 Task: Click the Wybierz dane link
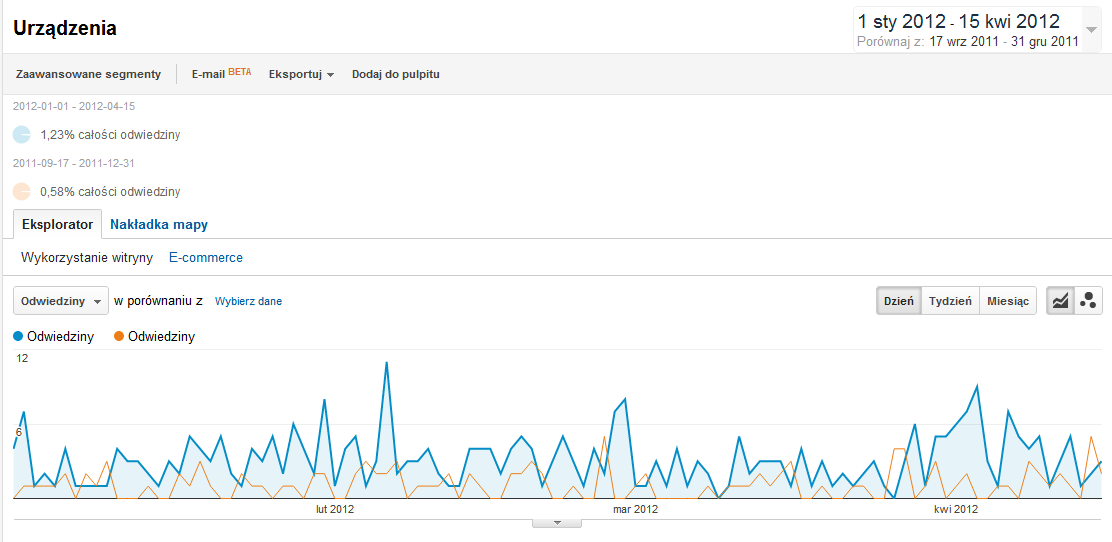(x=248, y=301)
